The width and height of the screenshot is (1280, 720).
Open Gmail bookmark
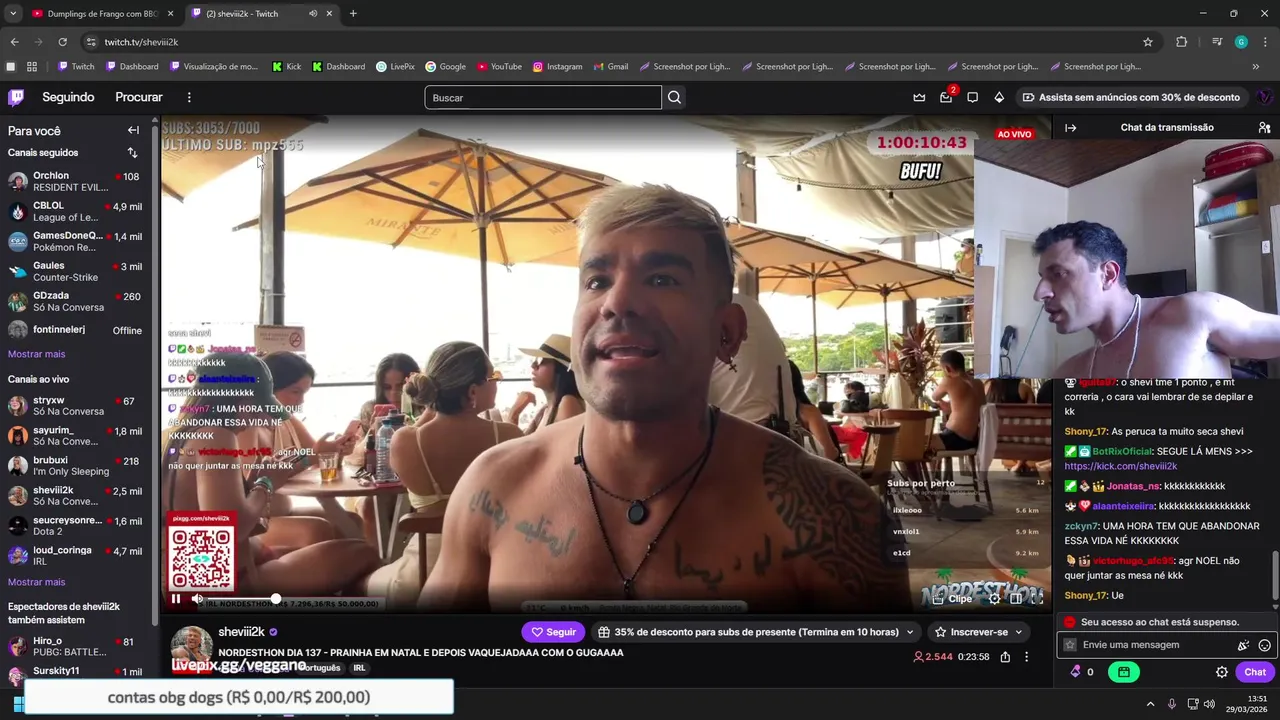tap(610, 66)
